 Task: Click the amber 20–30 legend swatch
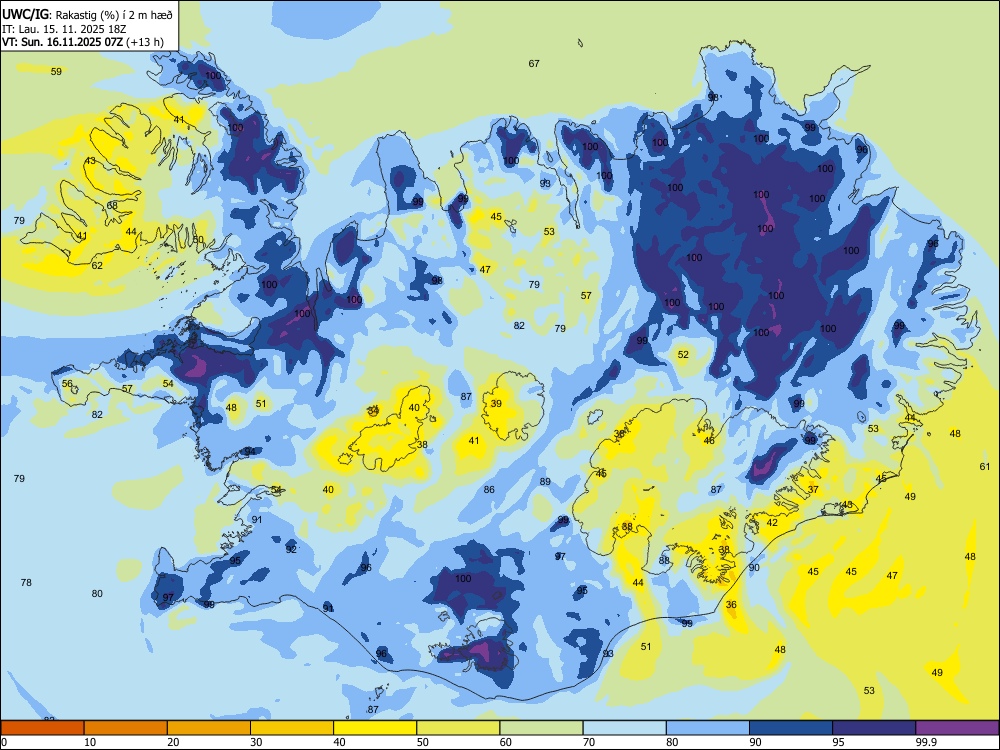click(x=209, y=728)
